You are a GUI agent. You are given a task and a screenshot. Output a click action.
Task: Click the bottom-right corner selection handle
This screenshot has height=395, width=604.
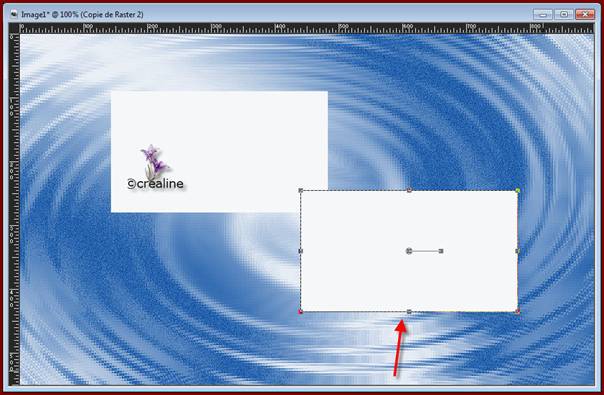click(x=518, y=311)
